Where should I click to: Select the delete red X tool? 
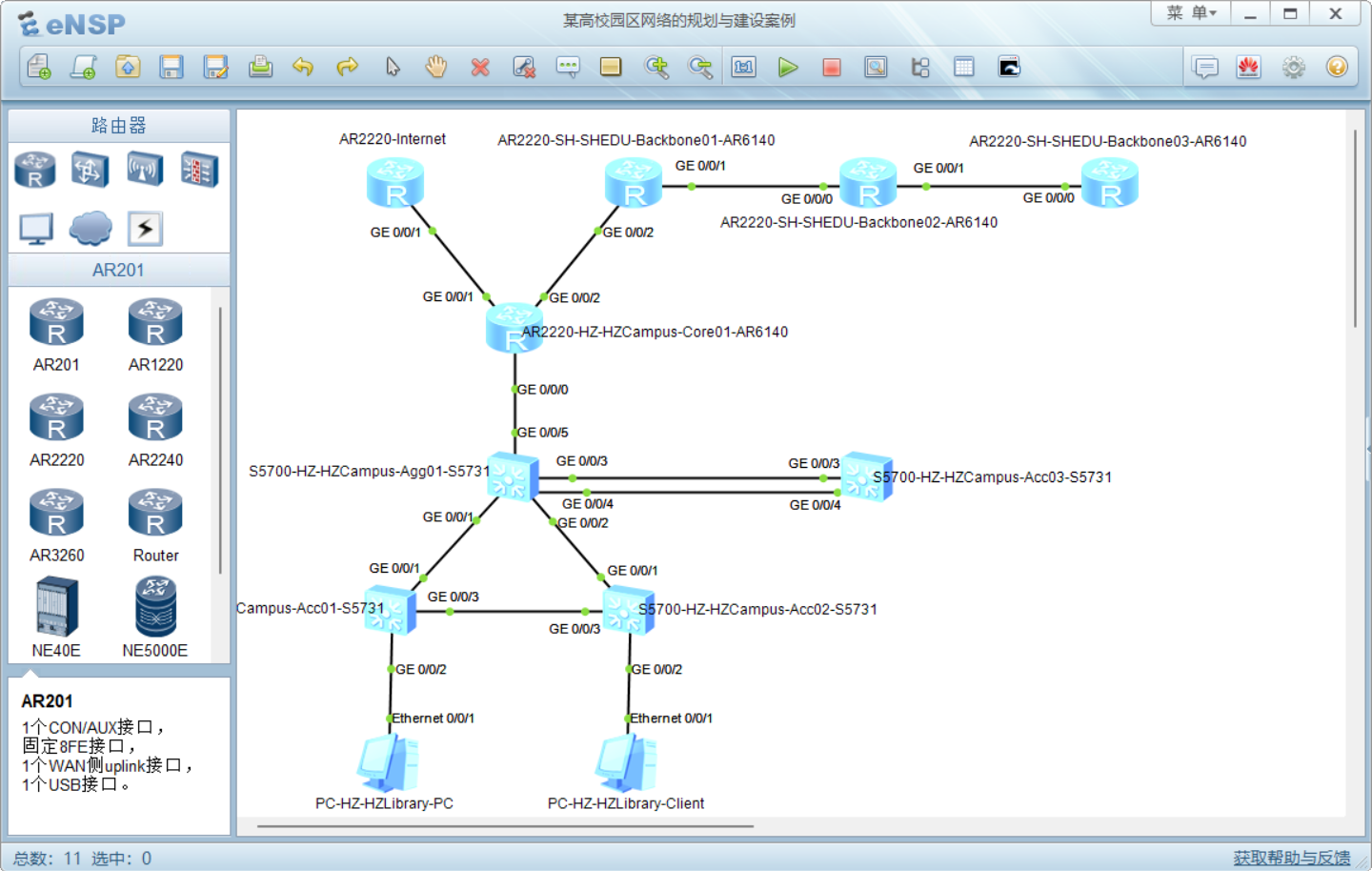(480, 67)
